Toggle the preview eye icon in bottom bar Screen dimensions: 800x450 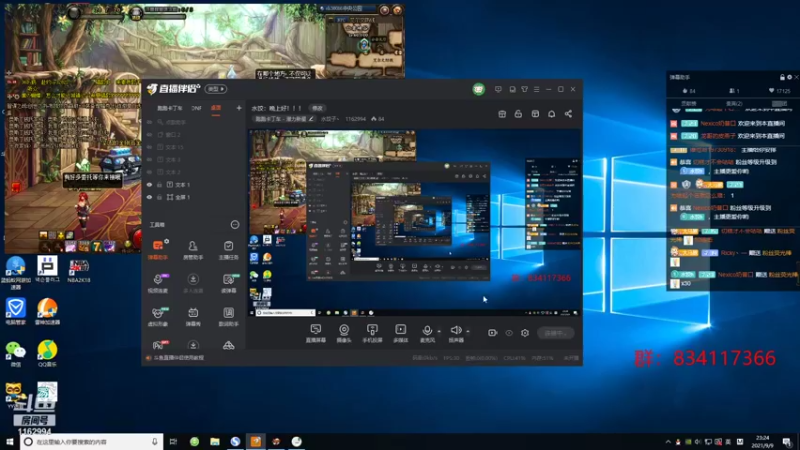pyautogui.click(x=509, y=333)
